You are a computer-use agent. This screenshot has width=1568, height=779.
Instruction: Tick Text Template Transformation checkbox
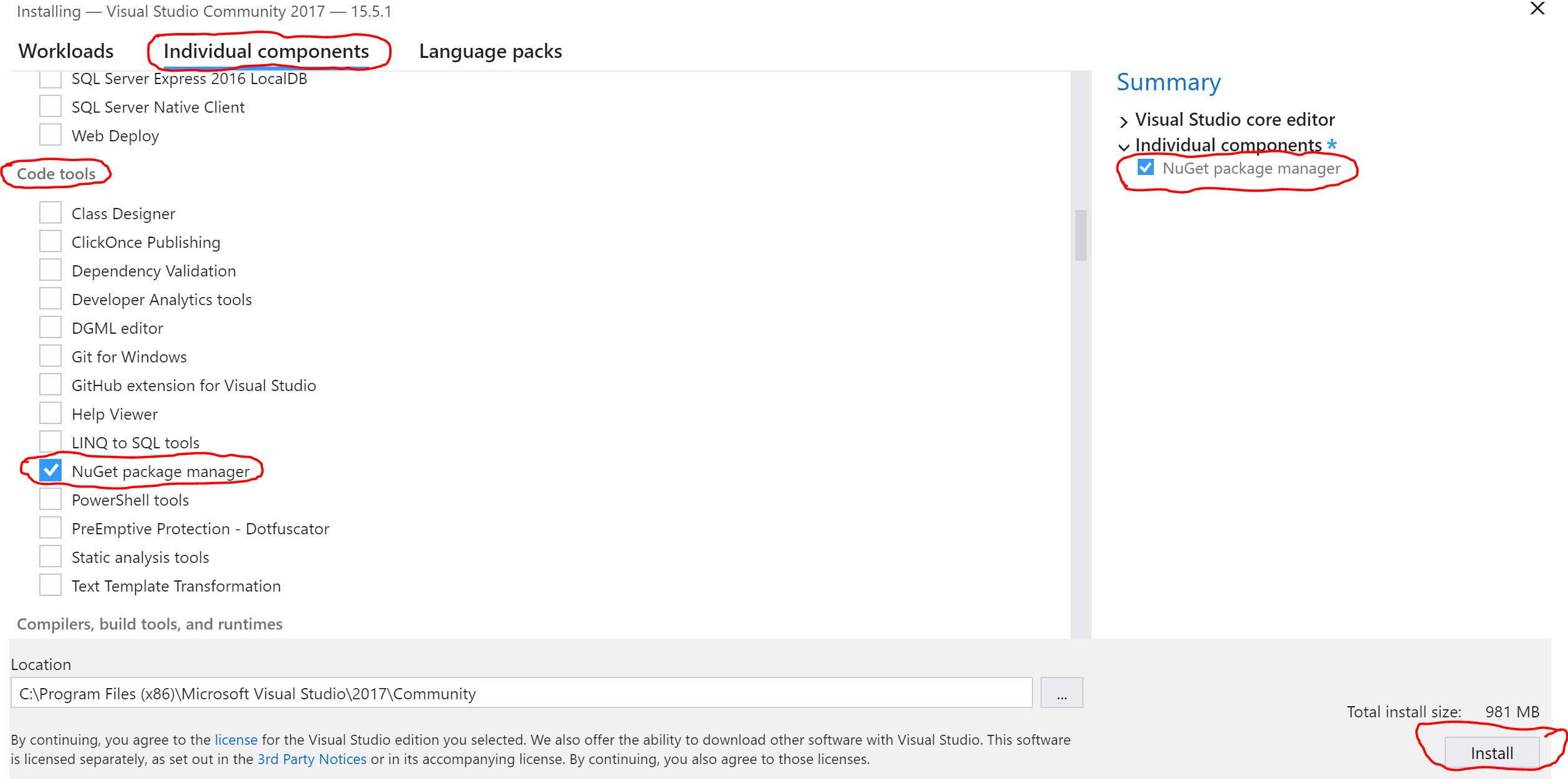pos(50,585)
